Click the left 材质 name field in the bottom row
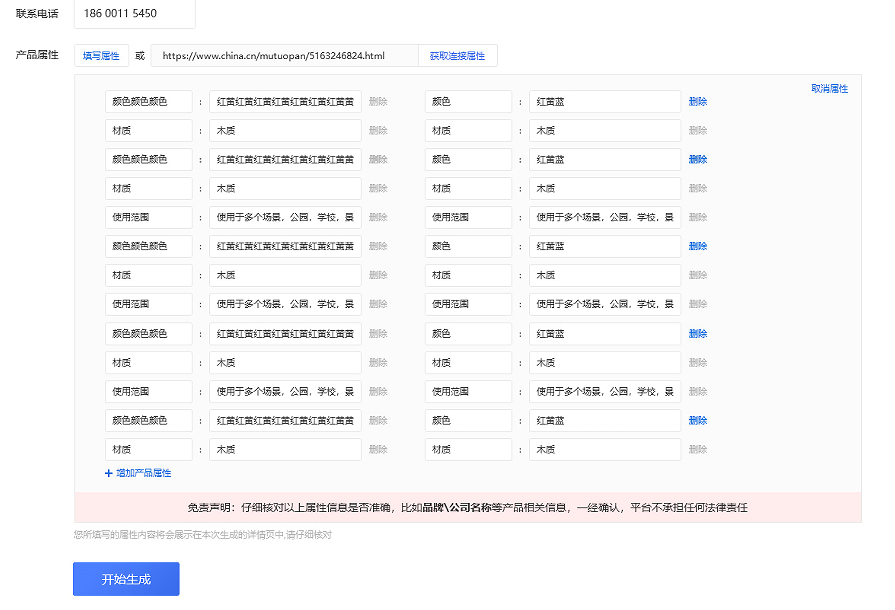Viewport: 895px width, 610px height. click(148, 450)
